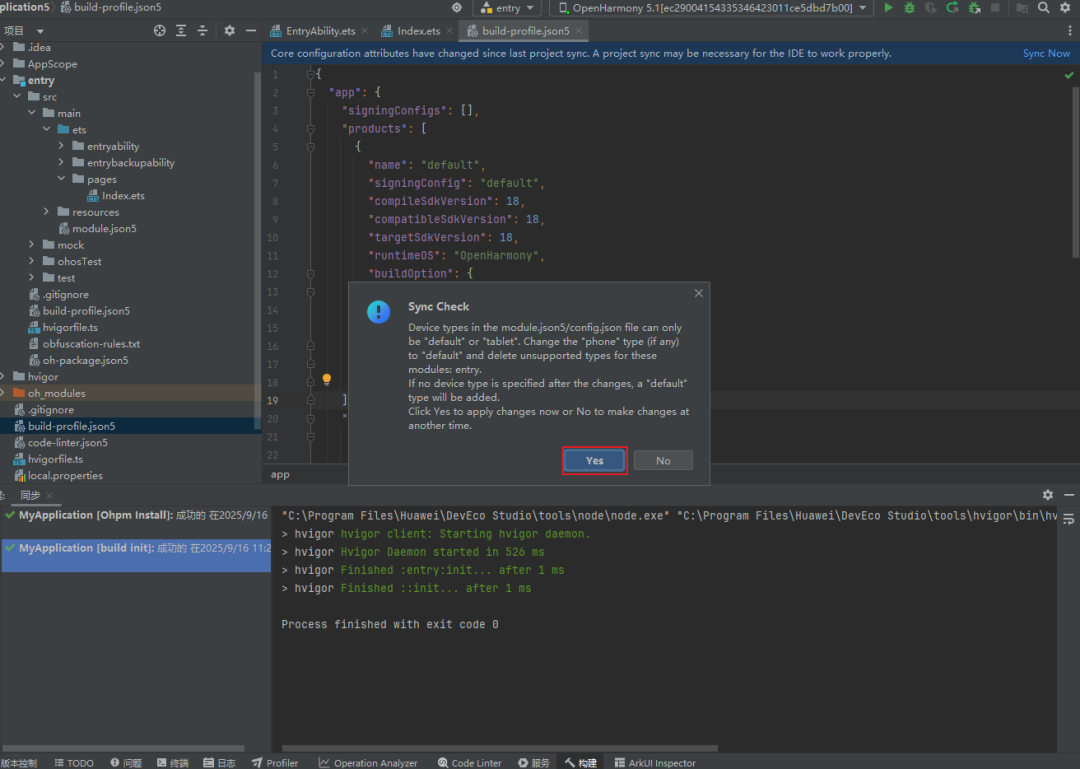This screenshot has width=1080, height=769.
Task: Open the search everywhere magnifier icon
Action: (1044, 8)
